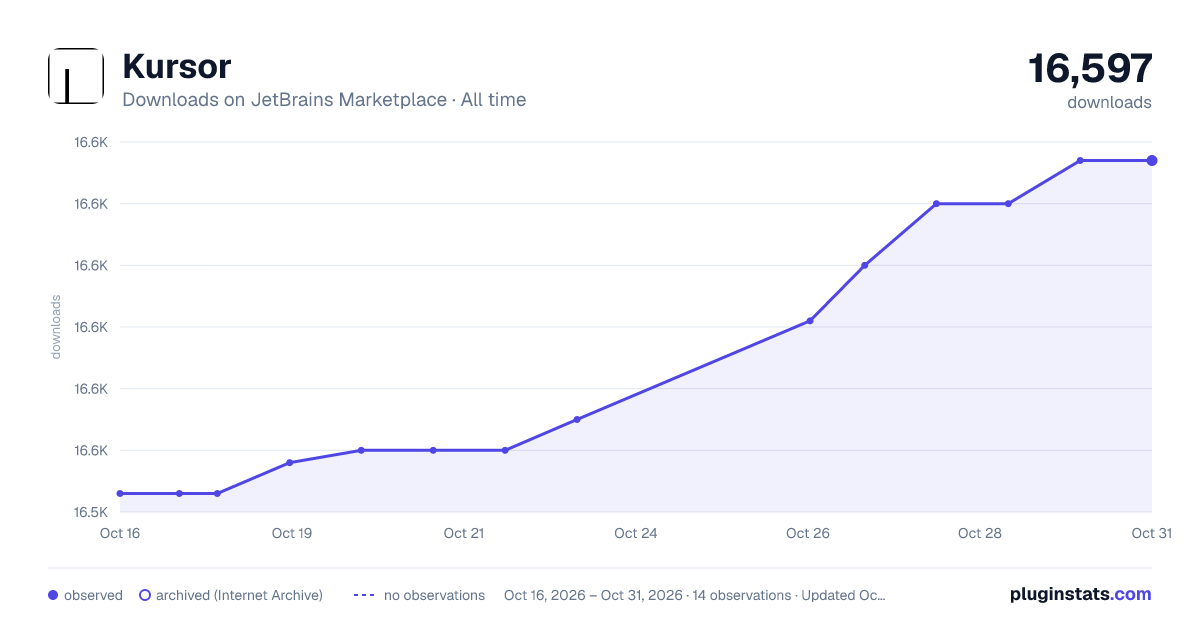The image size is (1200, 630).
Task: Select the data point above Oct 19
Action: pos(289,463)
